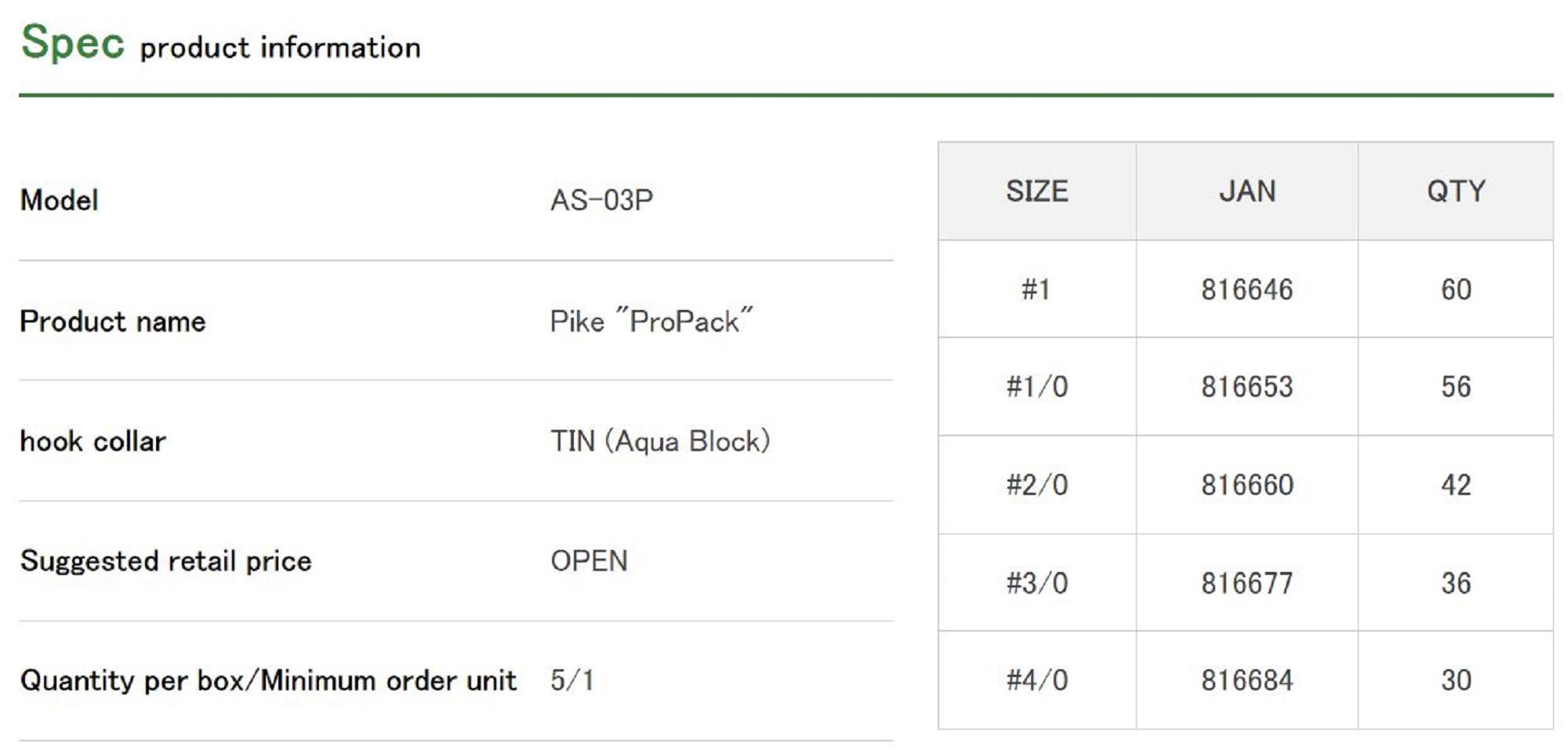Select the #2/0 size cell
1568x750 pixels.
[x=1036, y=486]
